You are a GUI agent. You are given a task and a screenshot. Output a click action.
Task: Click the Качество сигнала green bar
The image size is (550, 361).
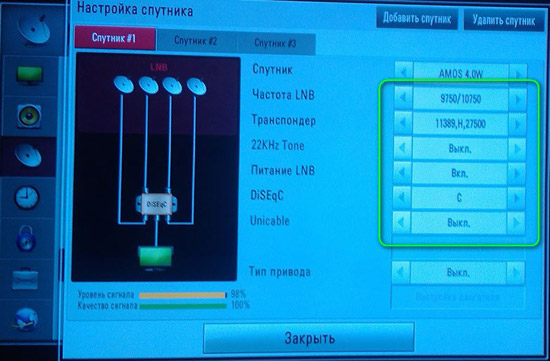[183, 306]
